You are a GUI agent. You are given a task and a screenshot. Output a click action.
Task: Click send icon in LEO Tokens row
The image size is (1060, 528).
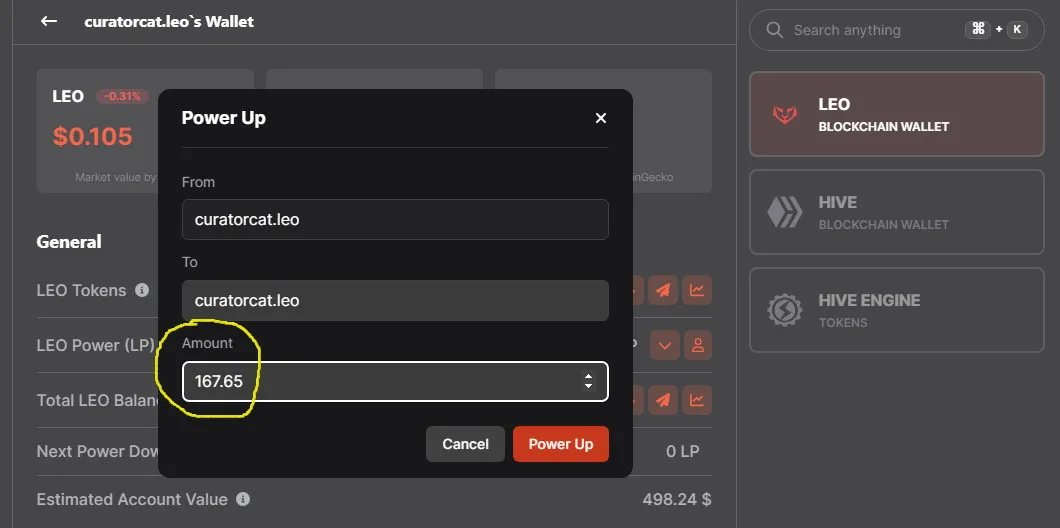tap(663, 290)
